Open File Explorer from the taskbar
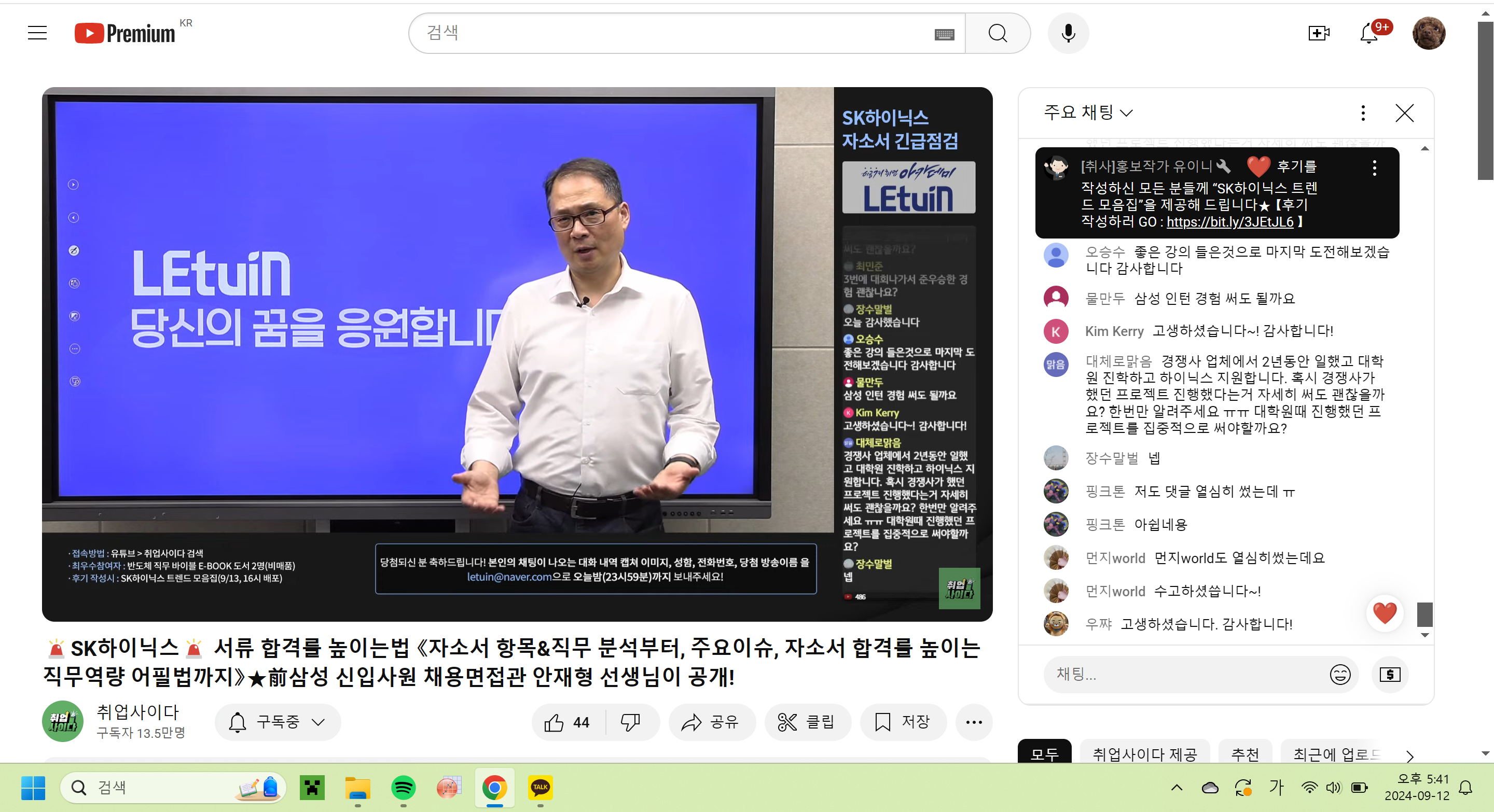Screen dimensions: 1494x812 [x=357, y=788]
